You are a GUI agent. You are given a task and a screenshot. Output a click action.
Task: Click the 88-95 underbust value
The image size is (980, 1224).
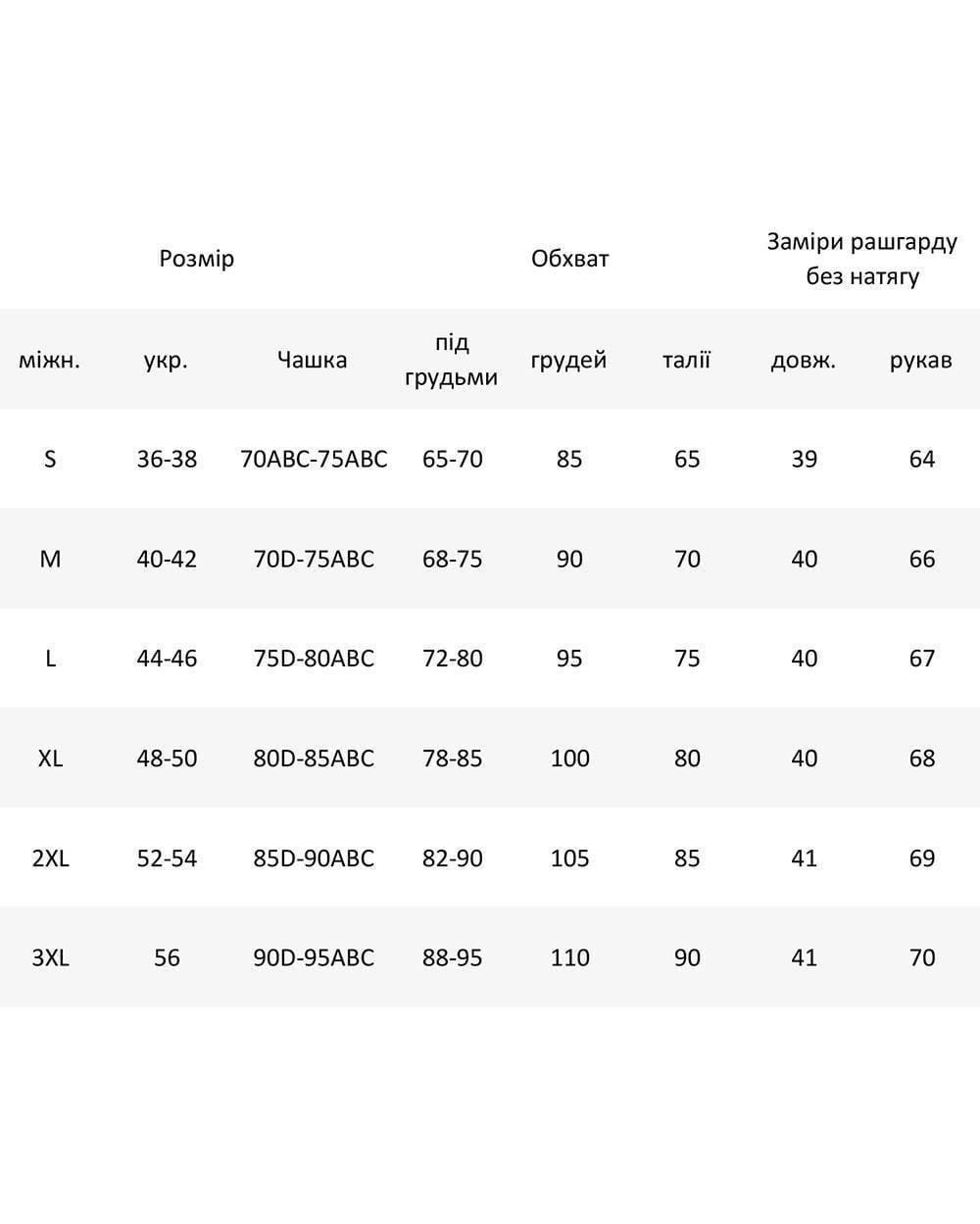coord(452,957)
